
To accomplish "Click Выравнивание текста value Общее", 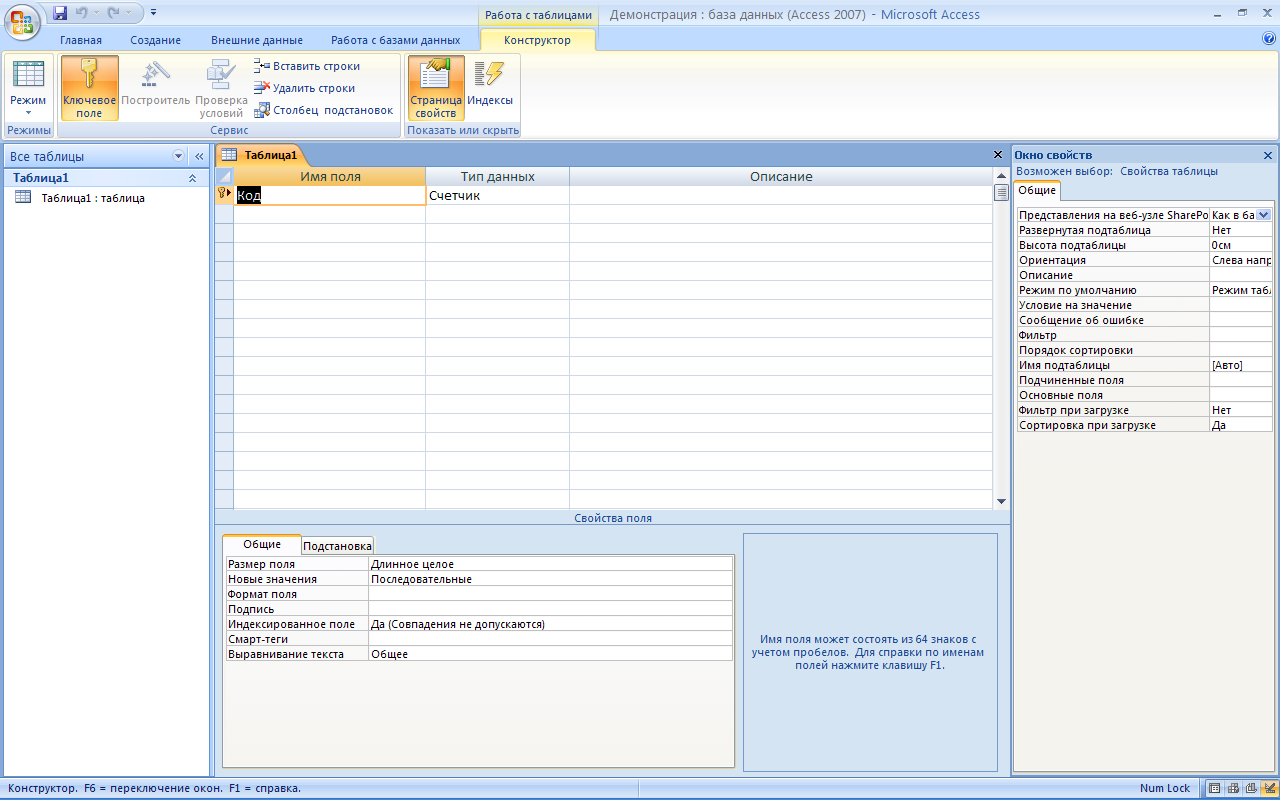I will click(550, 654).
